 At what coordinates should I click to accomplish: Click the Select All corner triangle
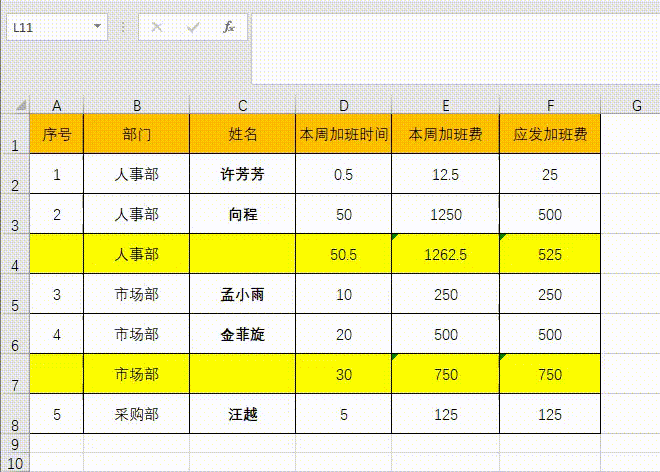(x=21, y=105)
